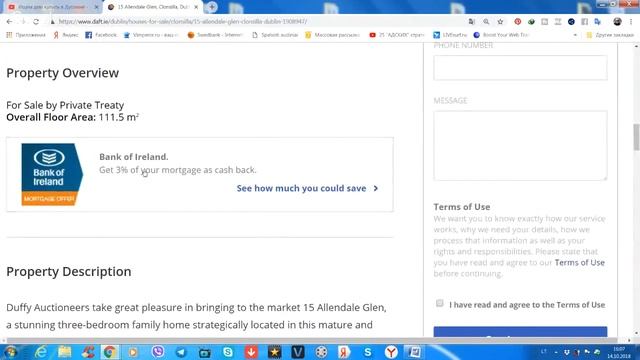Open the light blue Skype taskbar icon
Screen dimensions: 640x360
(228, 352)
